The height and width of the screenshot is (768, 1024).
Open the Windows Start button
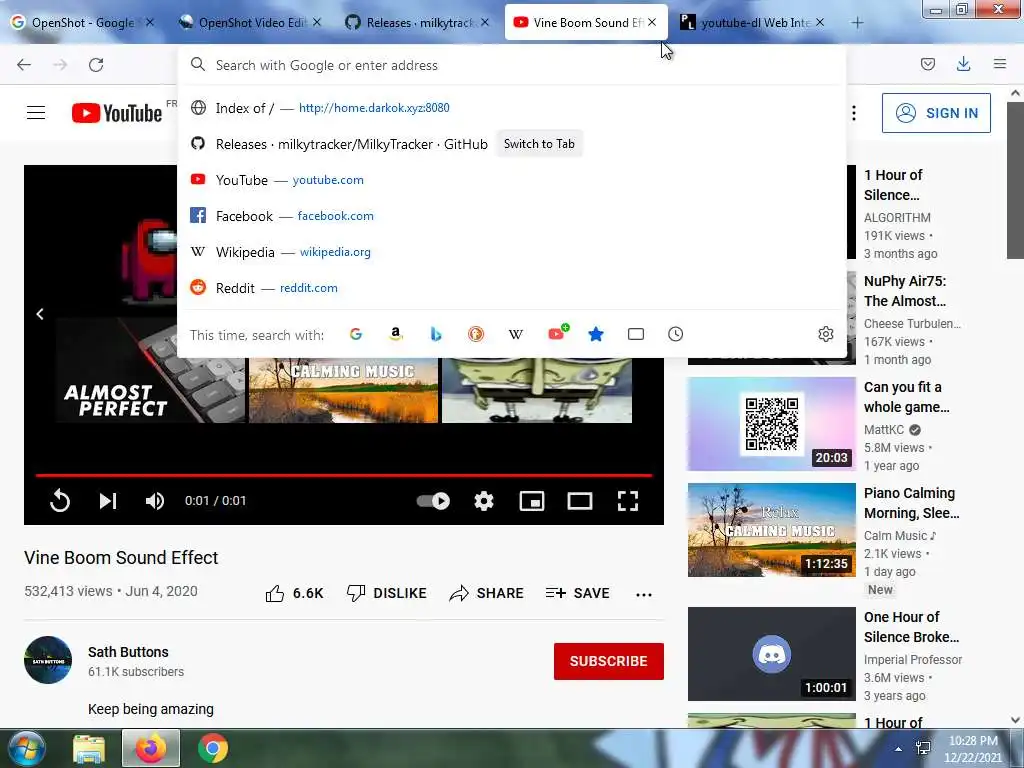click(26, 748)
